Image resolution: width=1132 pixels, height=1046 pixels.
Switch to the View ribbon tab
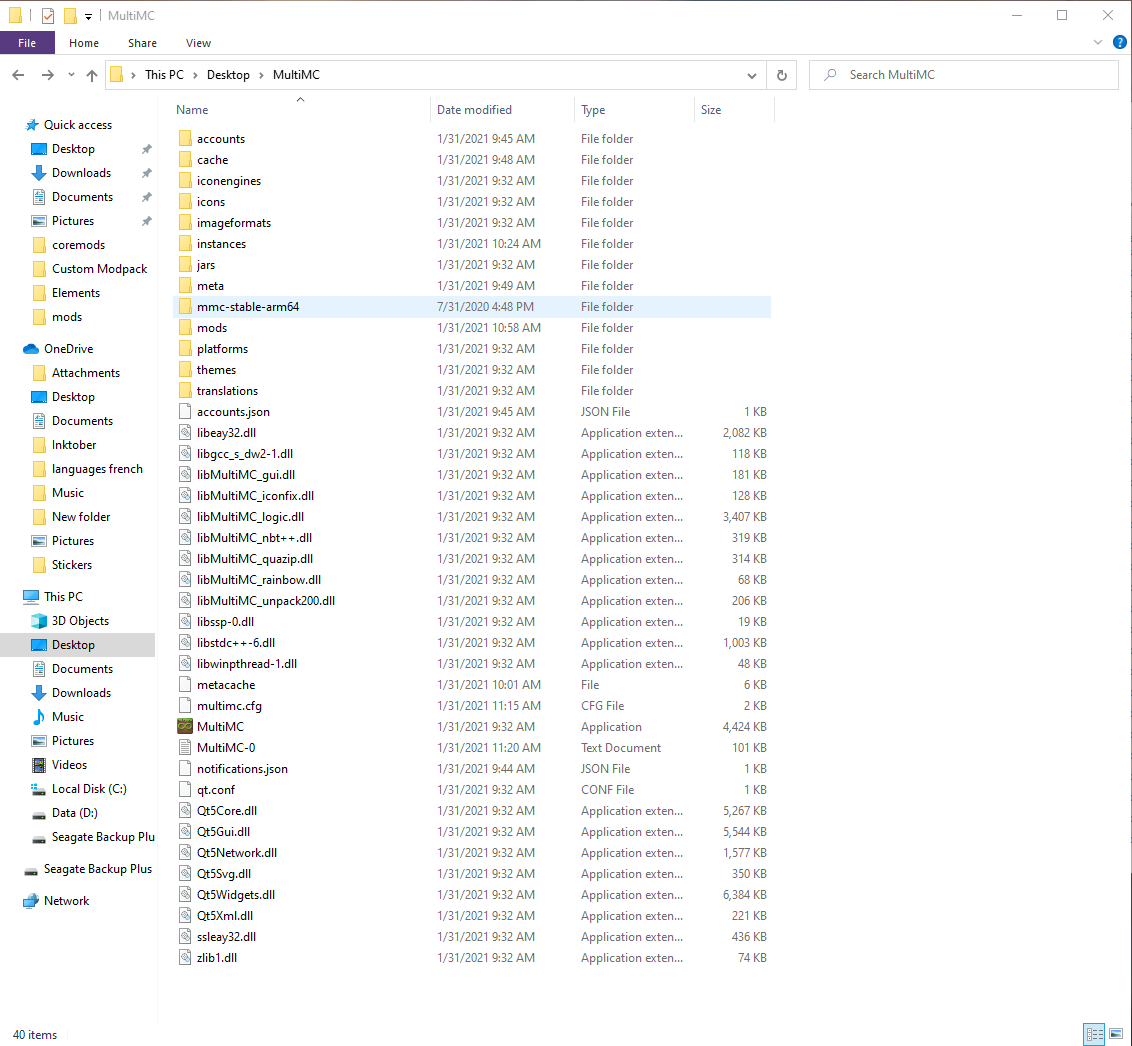(x=198, y=43)
